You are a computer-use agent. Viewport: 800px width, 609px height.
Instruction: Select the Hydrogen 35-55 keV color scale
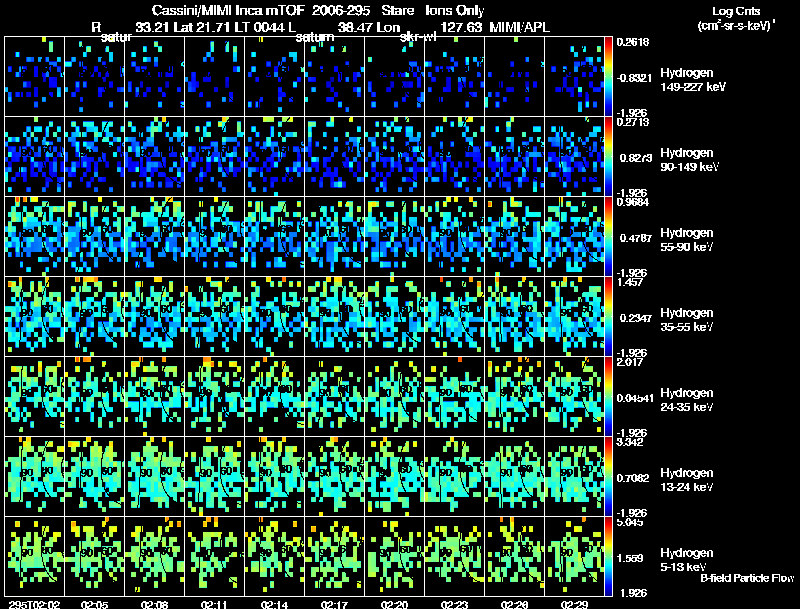(608, 317)
